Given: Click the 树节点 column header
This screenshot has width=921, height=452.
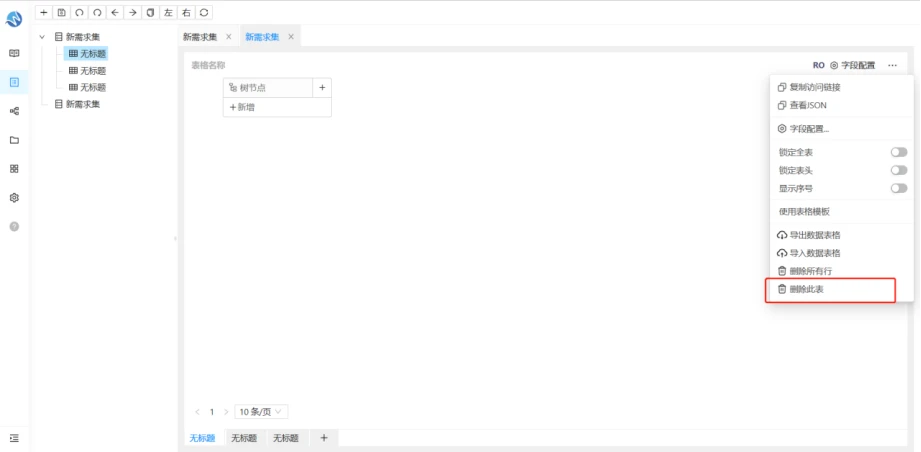Looking at the screenshot, I should click(268, 88).
